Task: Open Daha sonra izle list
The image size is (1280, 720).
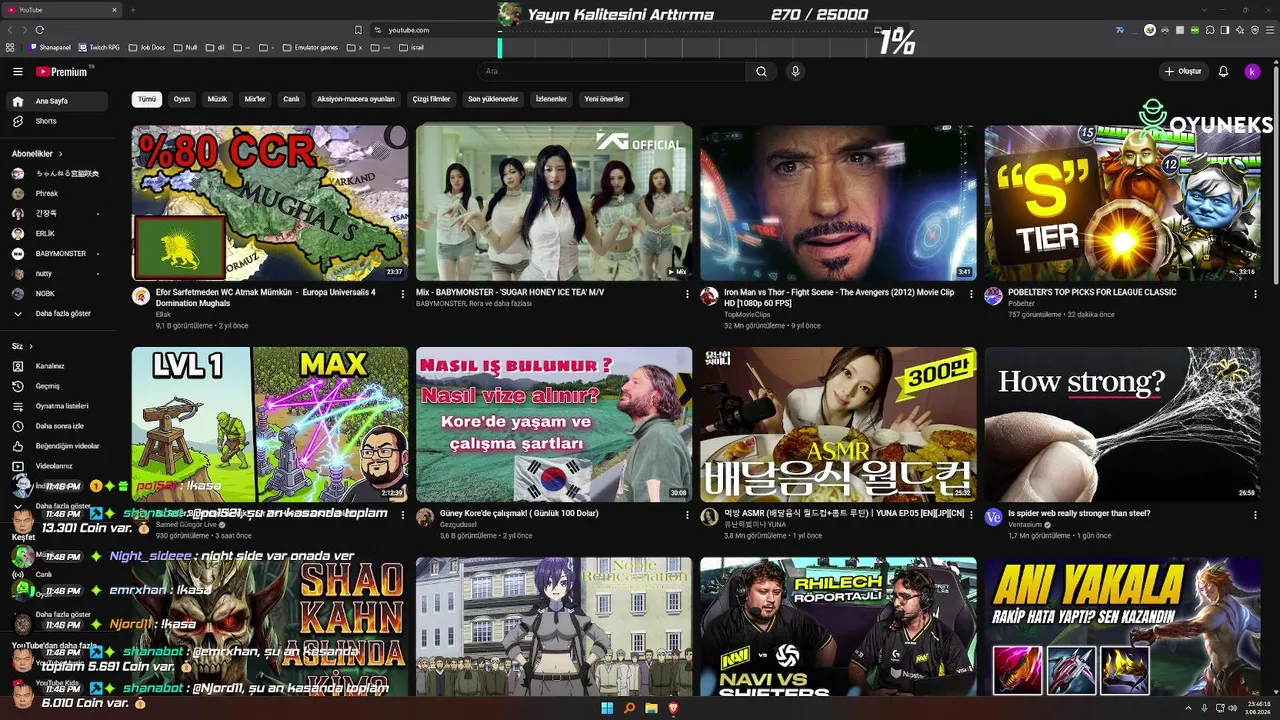Action: [58, 426]
